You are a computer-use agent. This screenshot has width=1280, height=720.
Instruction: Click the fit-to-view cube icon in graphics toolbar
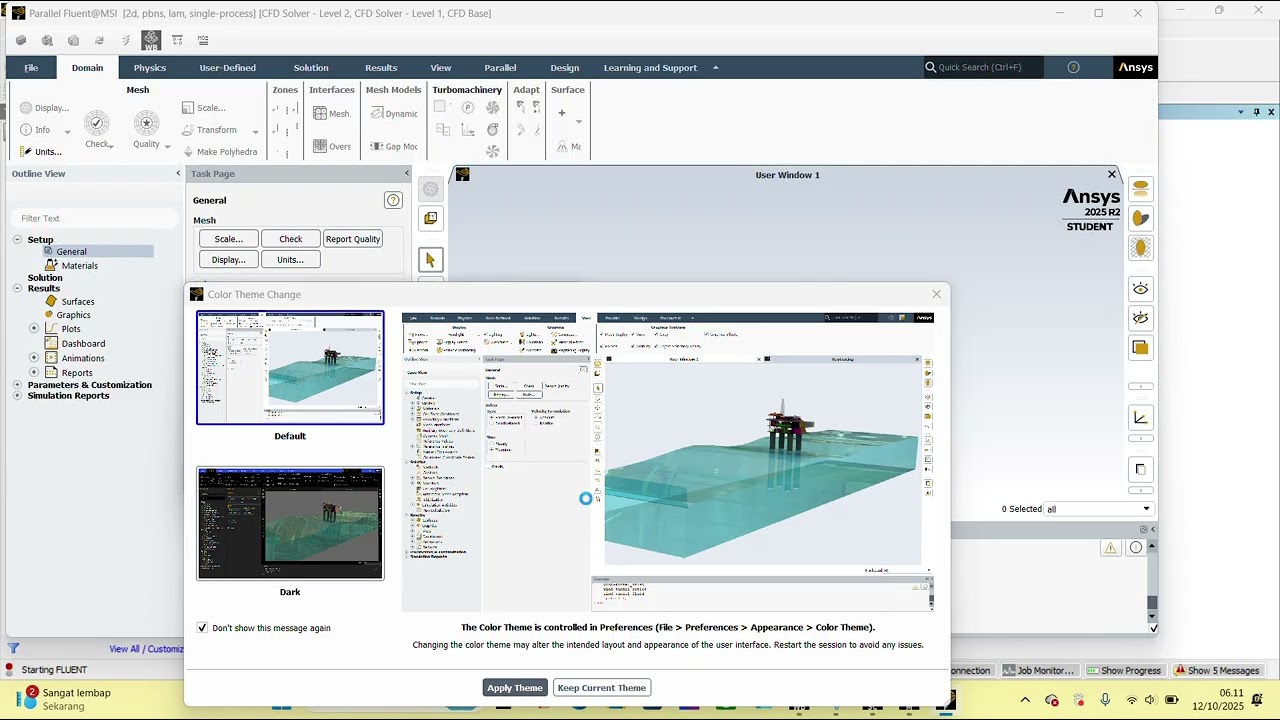point(431,218)
